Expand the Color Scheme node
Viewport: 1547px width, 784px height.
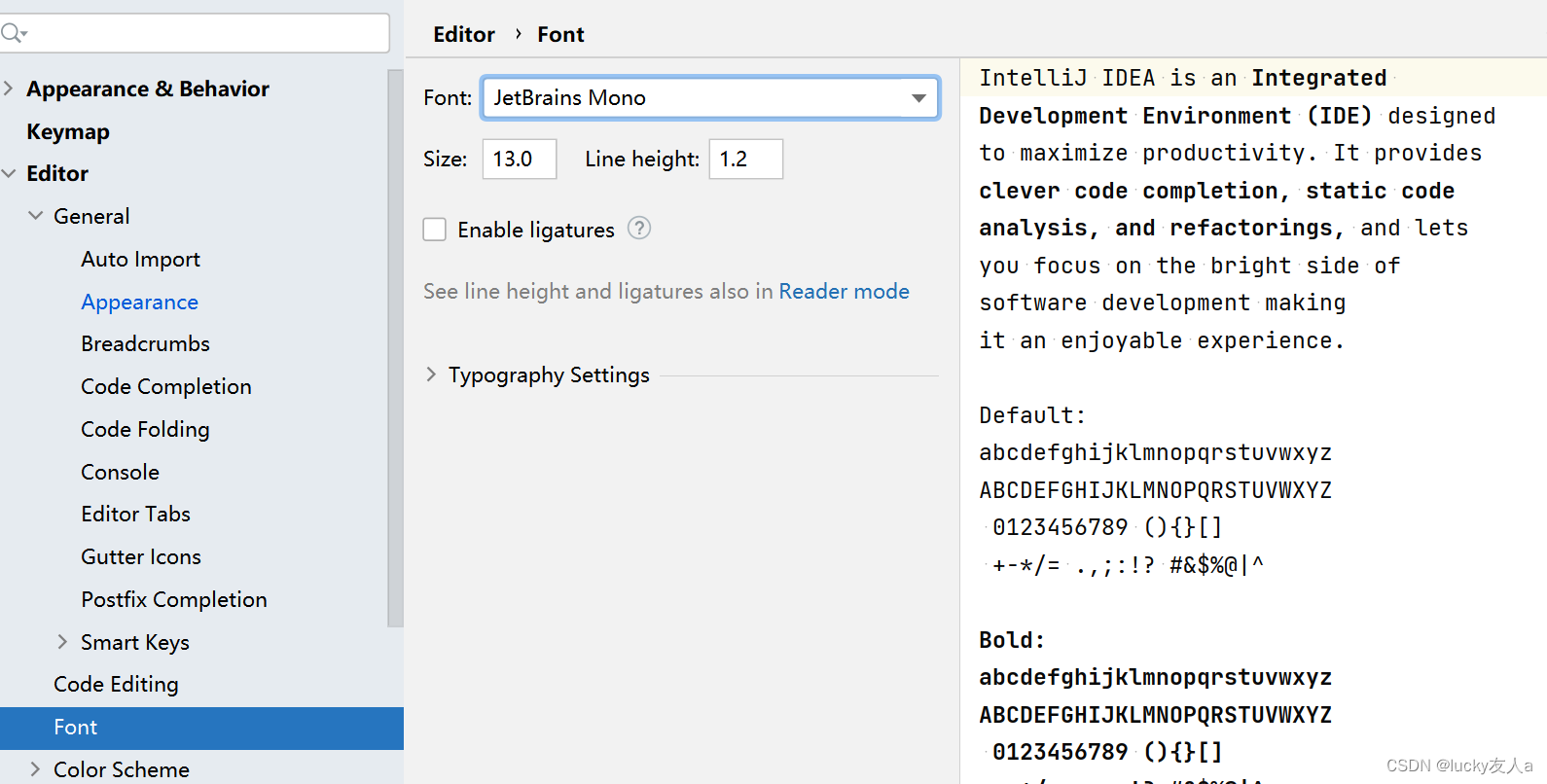coord(35,769)
